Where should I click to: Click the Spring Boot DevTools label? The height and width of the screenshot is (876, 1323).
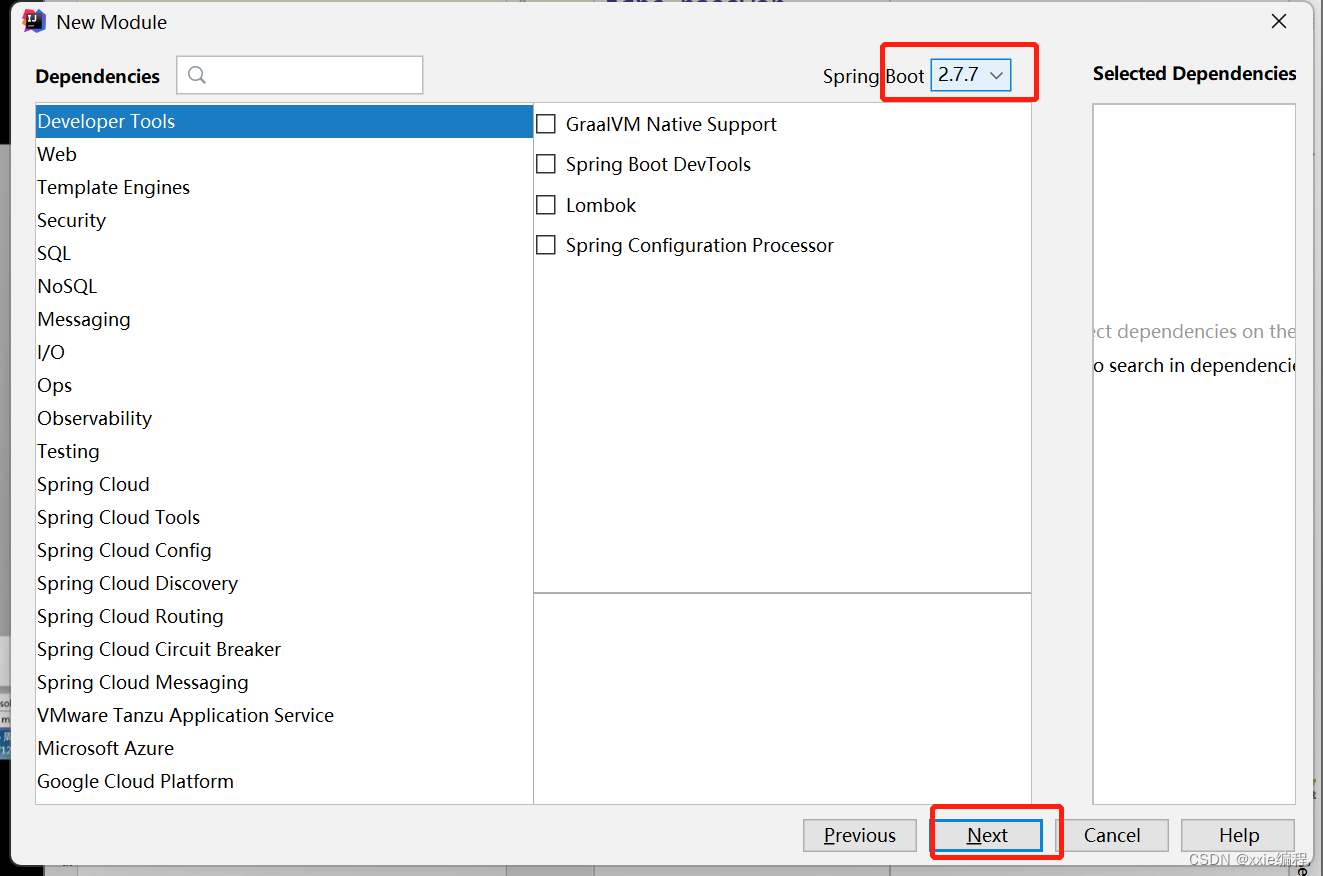[658, 164]
